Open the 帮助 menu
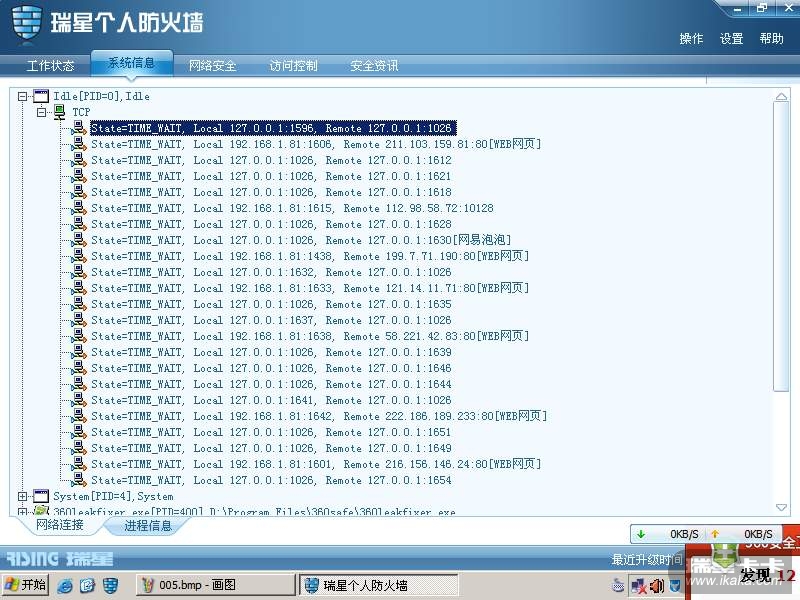 pos(771,39)
